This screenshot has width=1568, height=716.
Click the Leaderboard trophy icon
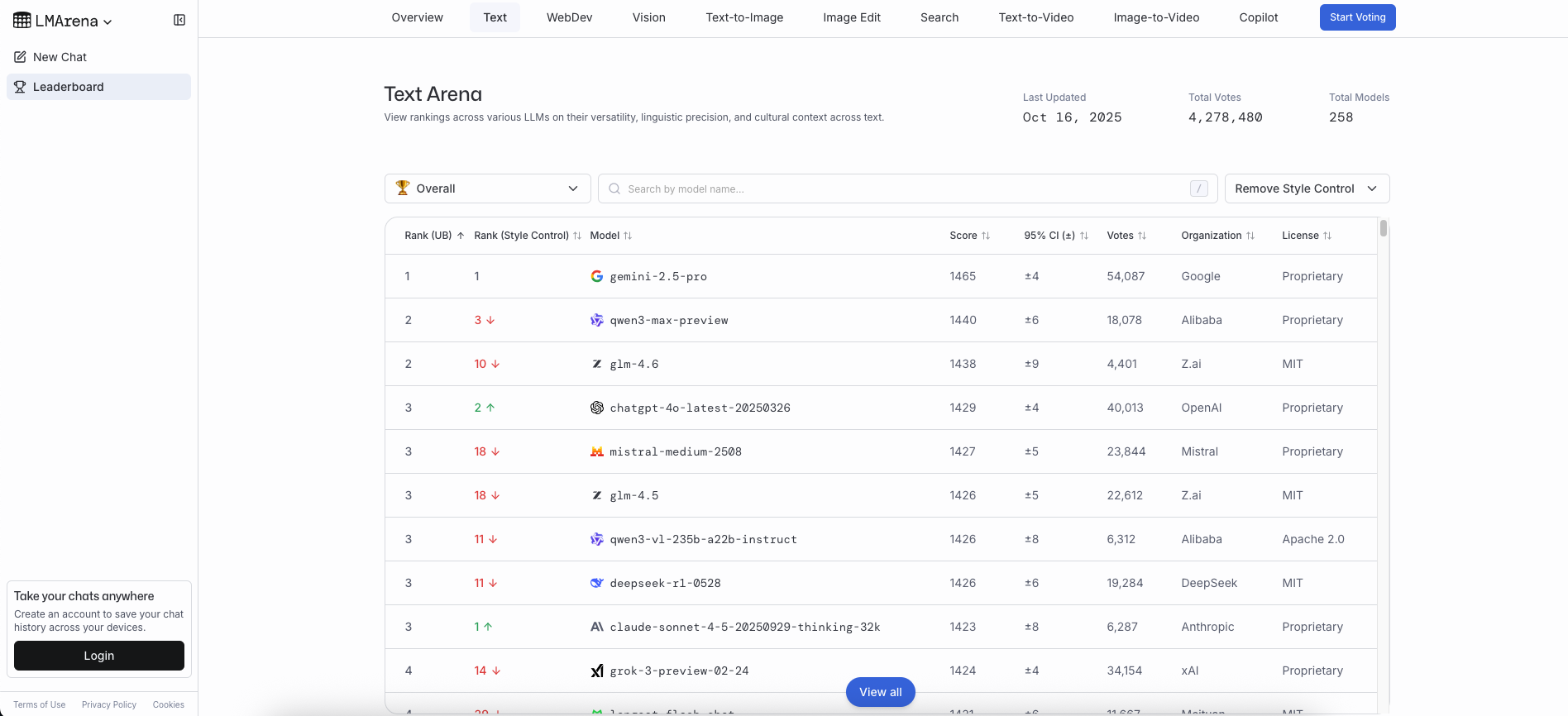(x=20, y=87)
